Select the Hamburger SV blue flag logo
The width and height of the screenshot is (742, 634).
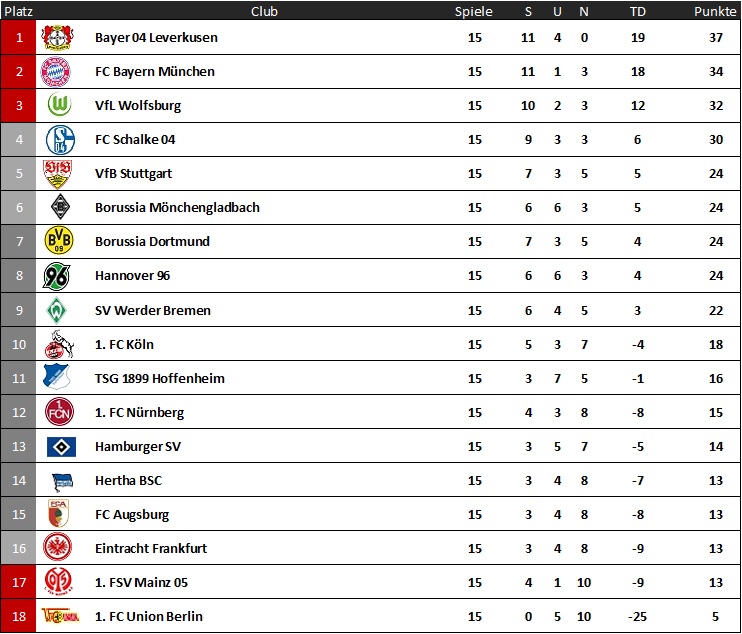[62, 447]
